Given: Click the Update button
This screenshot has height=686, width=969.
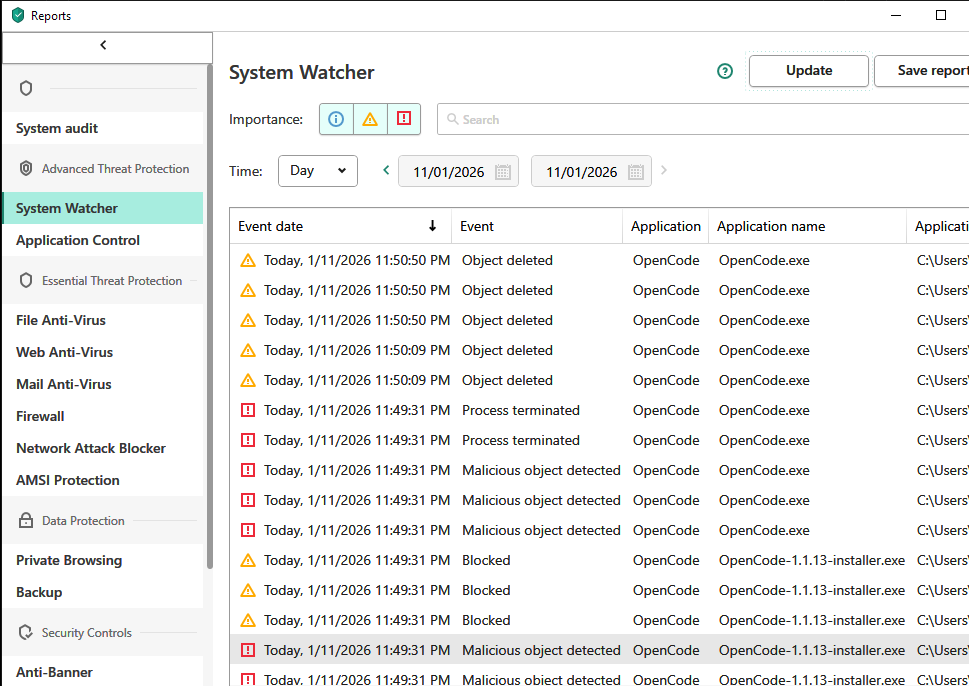Looking at the screenshot, I should (809, 71).
